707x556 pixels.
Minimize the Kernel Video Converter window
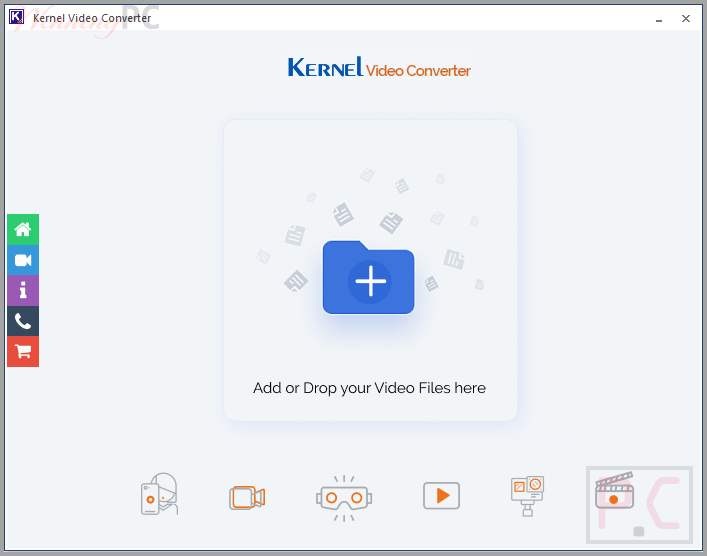tap(659, 19)
